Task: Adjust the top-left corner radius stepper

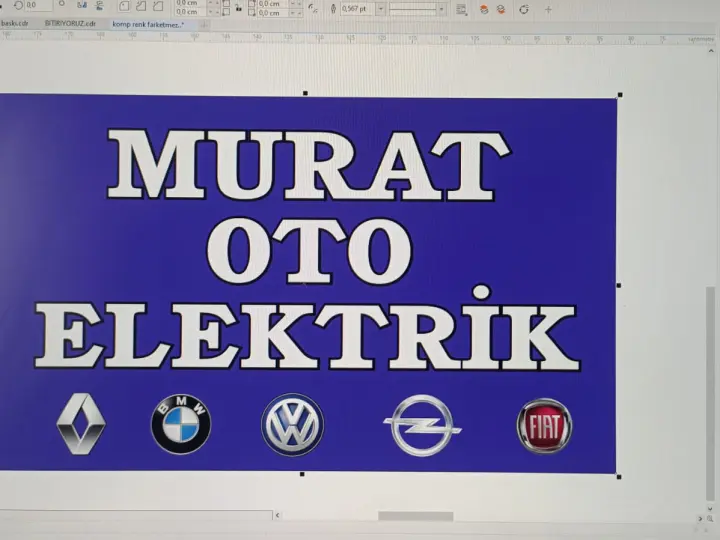Action: (x=214, y=3)
